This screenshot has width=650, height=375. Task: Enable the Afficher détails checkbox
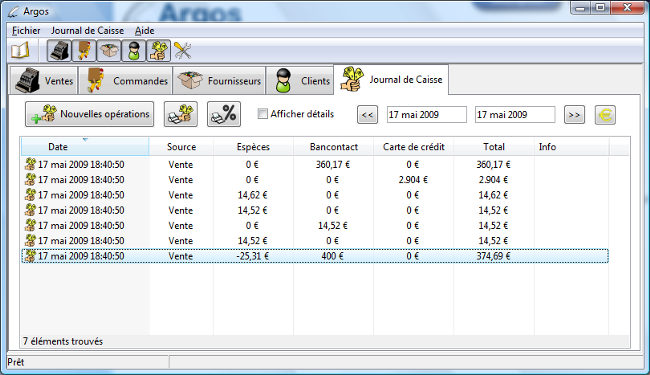(x=263, y=114)
